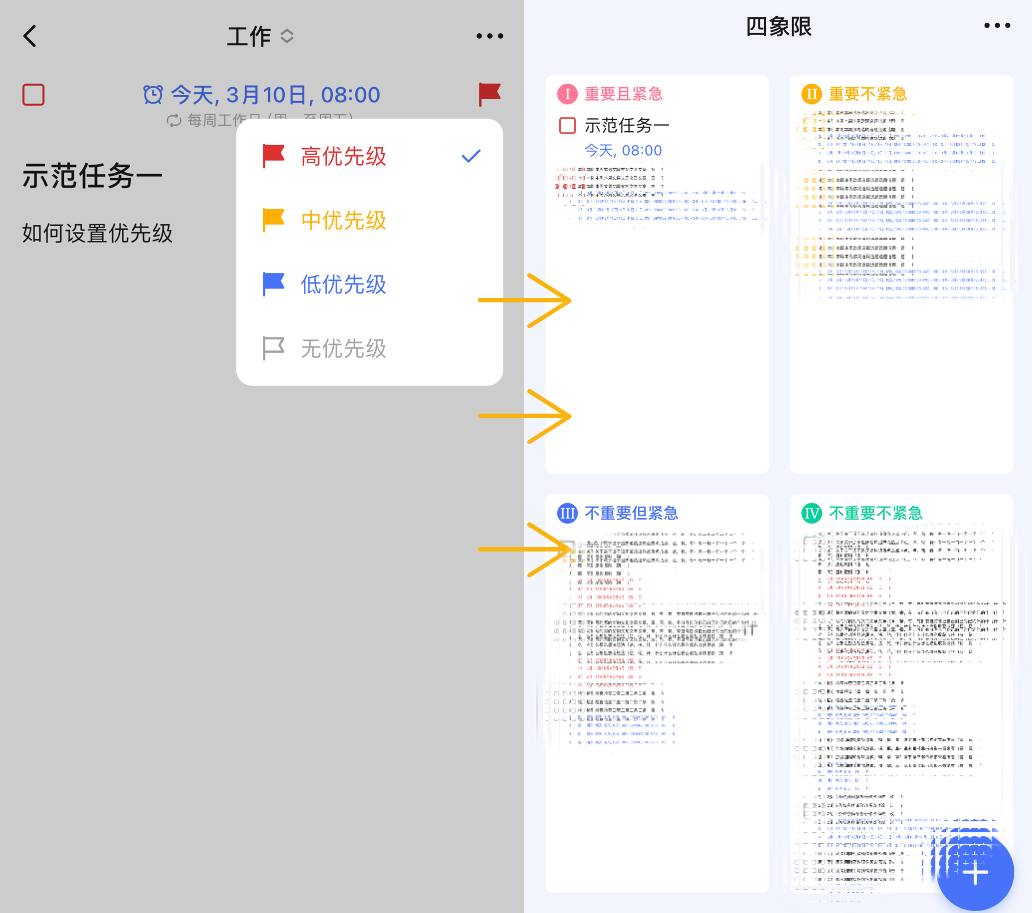Click the 不重要但紧急 quadrant header
This screenshot has height=913, width=1032.
[631, 513]
